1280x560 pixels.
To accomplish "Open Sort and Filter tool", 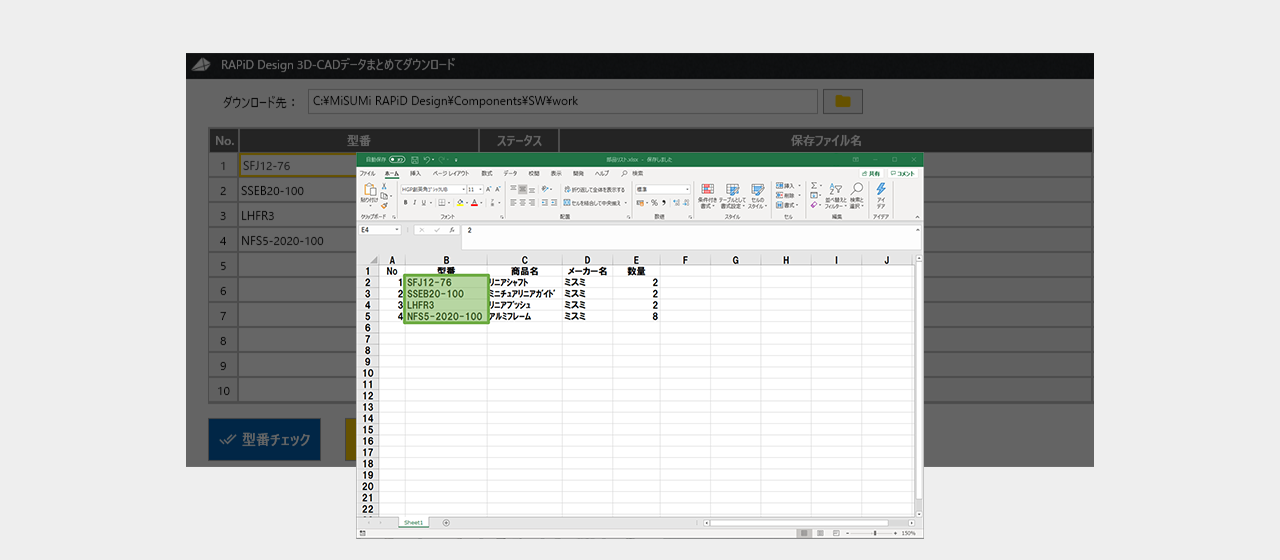I will 835,190.
